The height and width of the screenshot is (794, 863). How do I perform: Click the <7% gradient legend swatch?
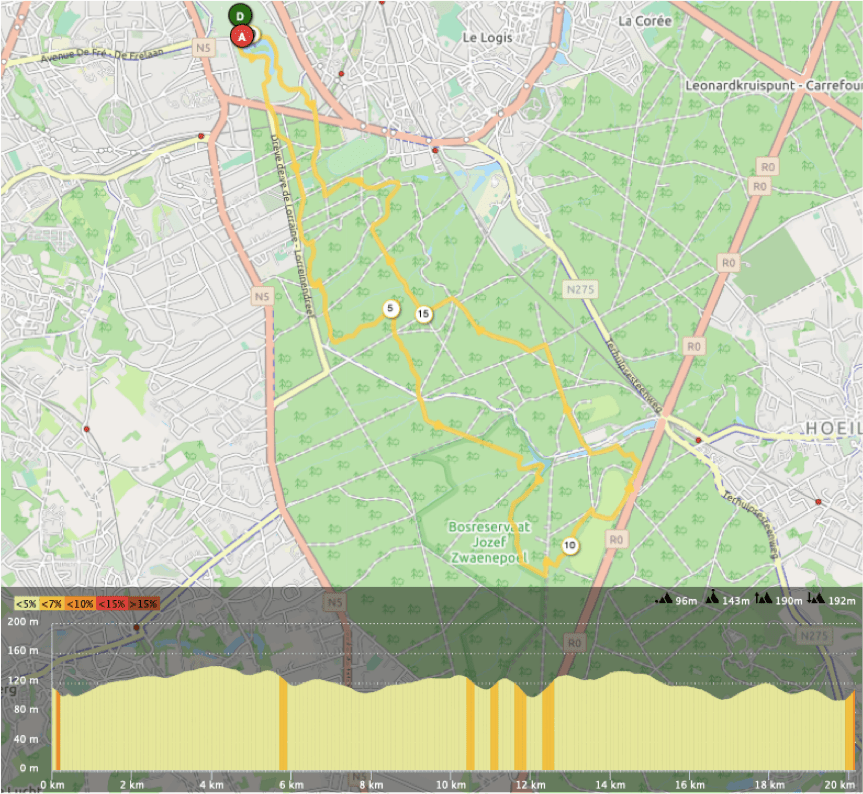(54, 603)
